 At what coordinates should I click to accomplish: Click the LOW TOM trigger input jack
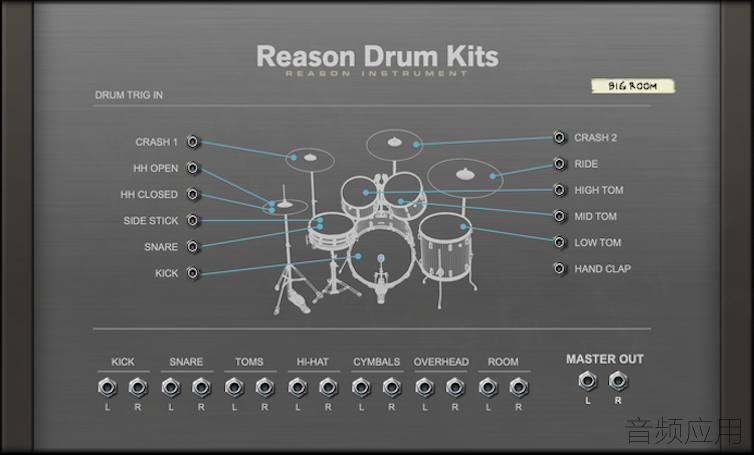tap(559, 242)
